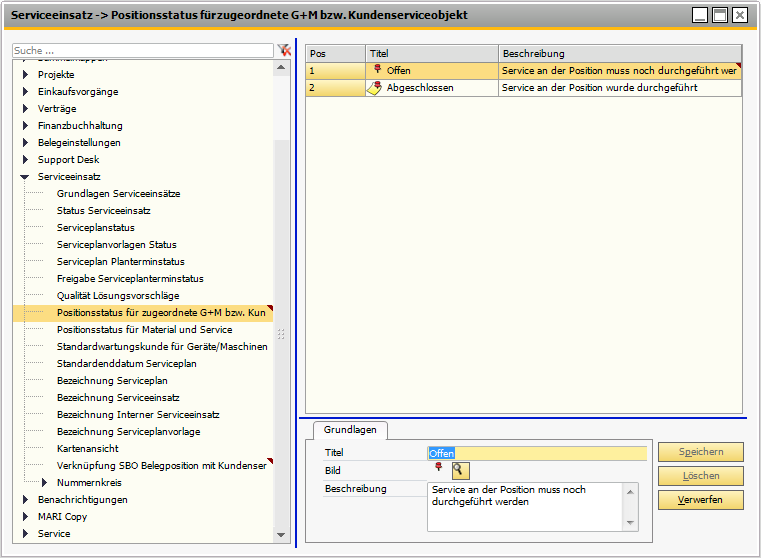The width and height of the screenshot is (761, 558).
Task: Collapse the Serviceeinsatz tree node
Action: click(25, 177)
